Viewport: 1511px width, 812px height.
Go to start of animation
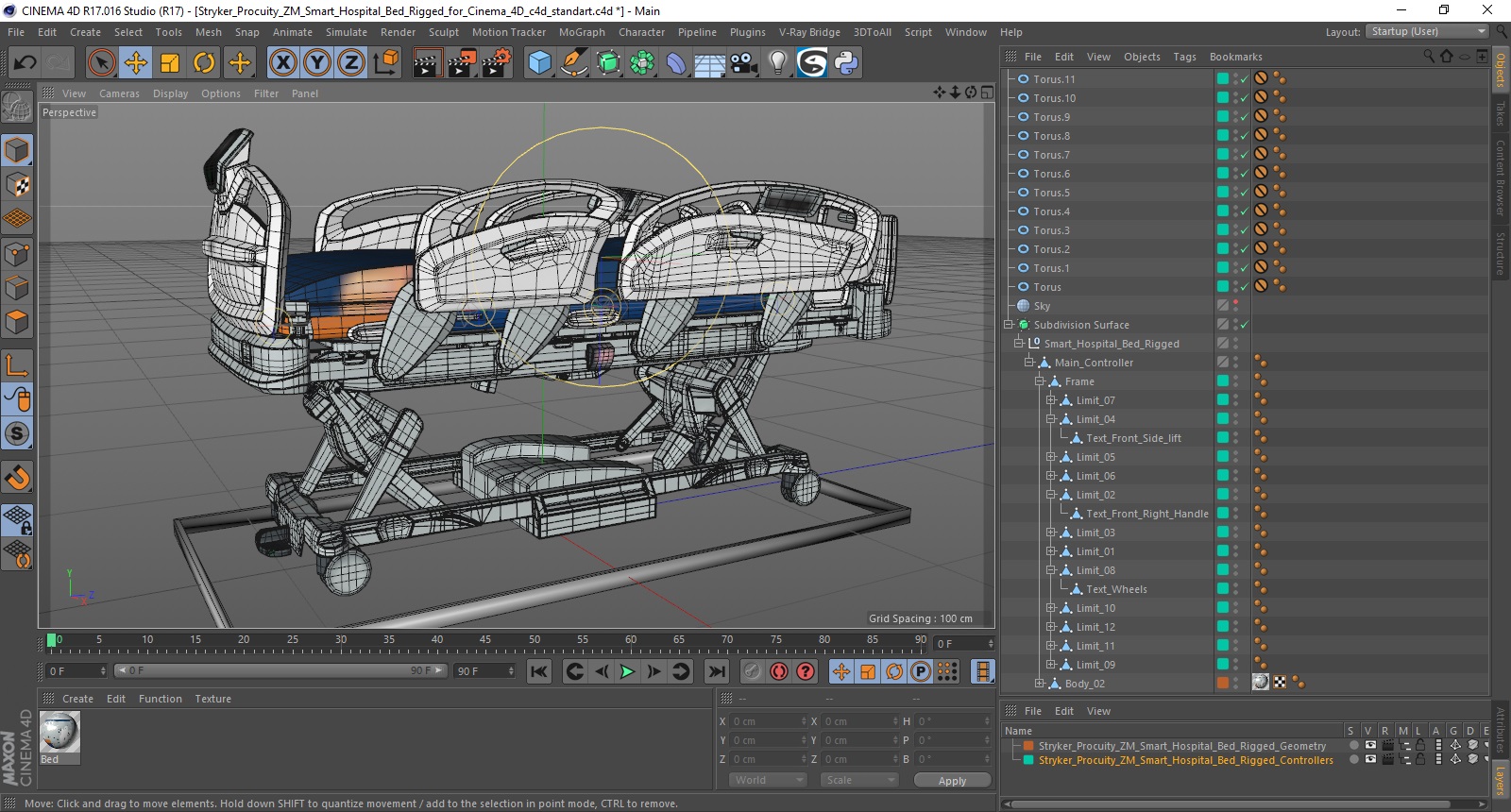coord(539,671)
